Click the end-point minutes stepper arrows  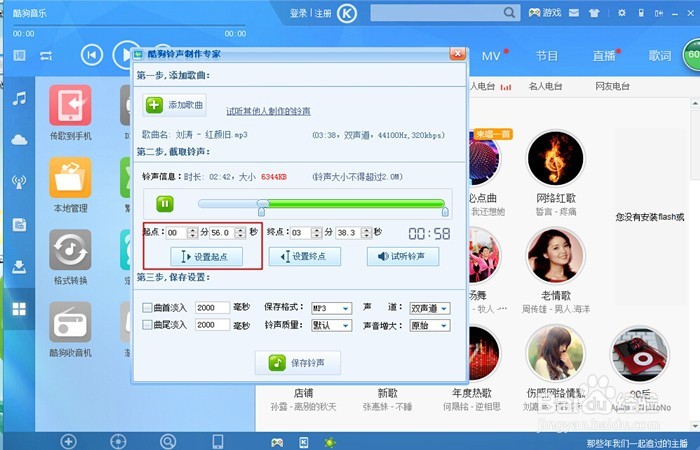click(317, 233)
